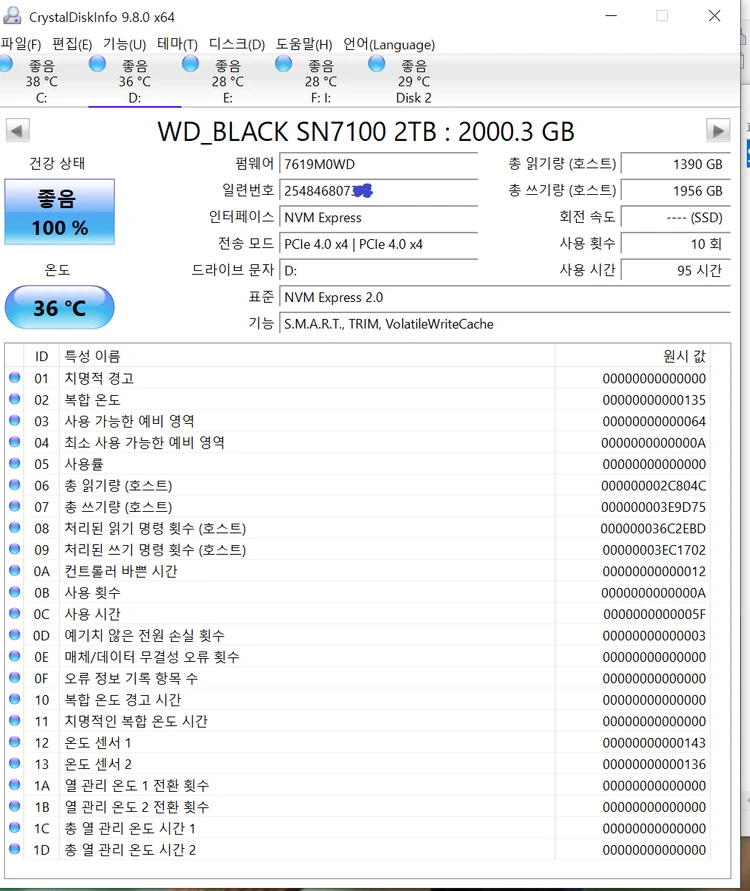Click the features field S.M.A.R.T., TRIM
Viewport: 750px width, 891px height.
click(x=505, y=324)
